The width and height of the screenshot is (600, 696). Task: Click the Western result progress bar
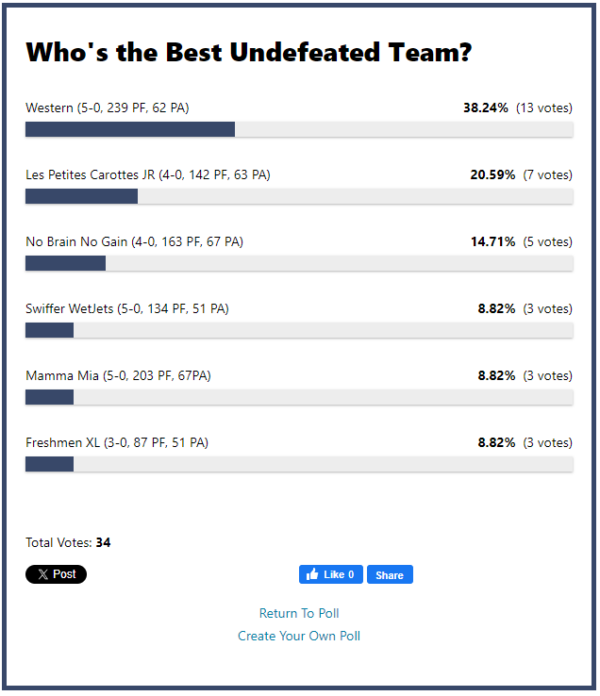click(299, 130)
